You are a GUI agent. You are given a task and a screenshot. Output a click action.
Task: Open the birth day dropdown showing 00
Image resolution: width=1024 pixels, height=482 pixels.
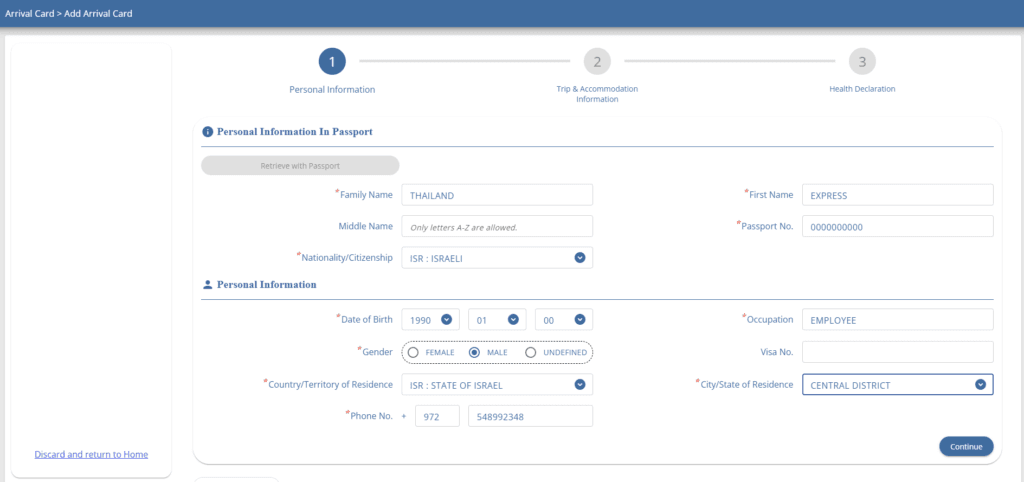coord(579,320)
